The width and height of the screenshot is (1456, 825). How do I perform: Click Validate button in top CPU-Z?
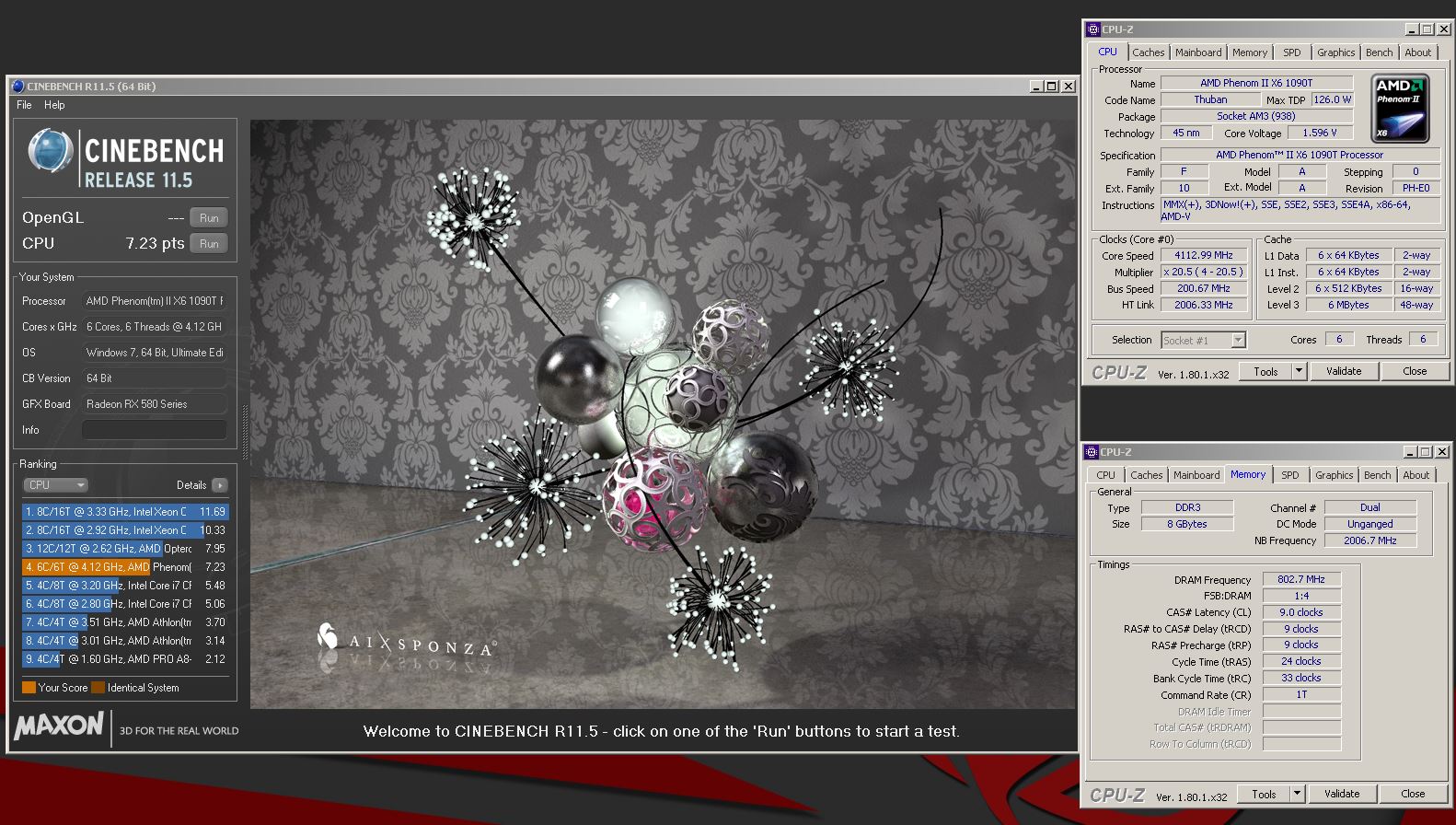pos(1343,371)
